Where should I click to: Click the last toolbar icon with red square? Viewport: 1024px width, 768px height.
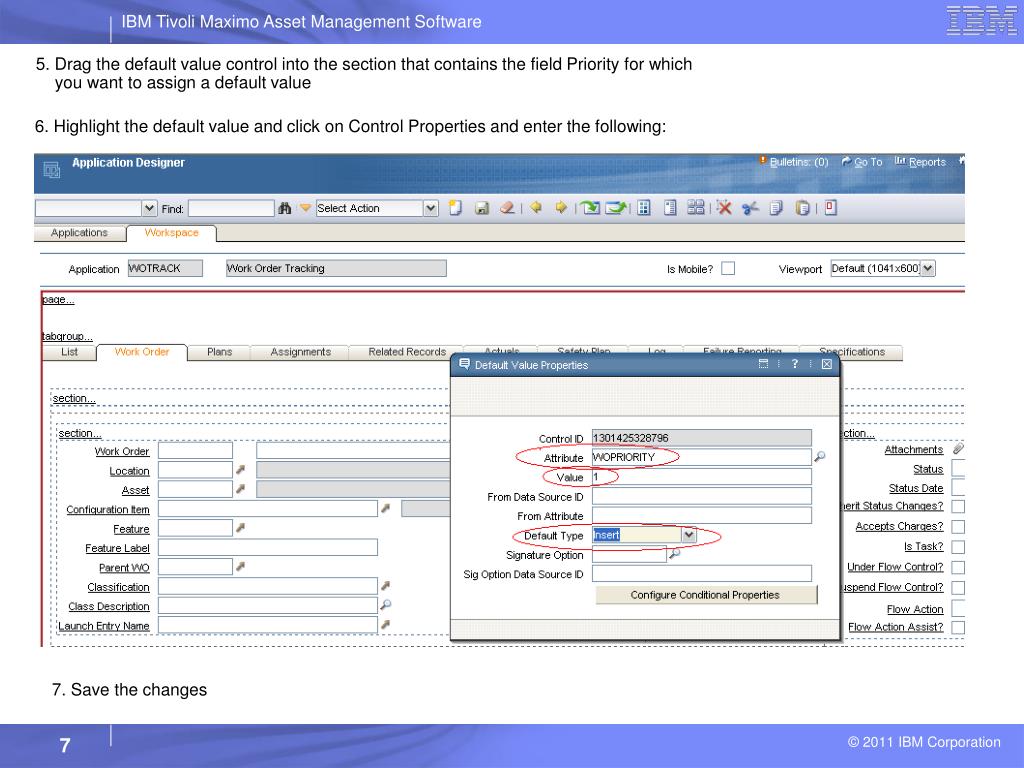831,208
